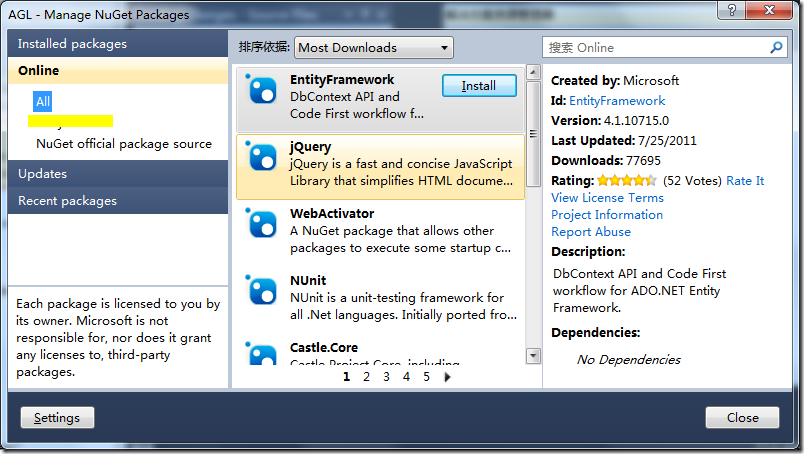Screen dimensions: 804x454
Task: Go to page 3 of results
Action: [386, 377]
